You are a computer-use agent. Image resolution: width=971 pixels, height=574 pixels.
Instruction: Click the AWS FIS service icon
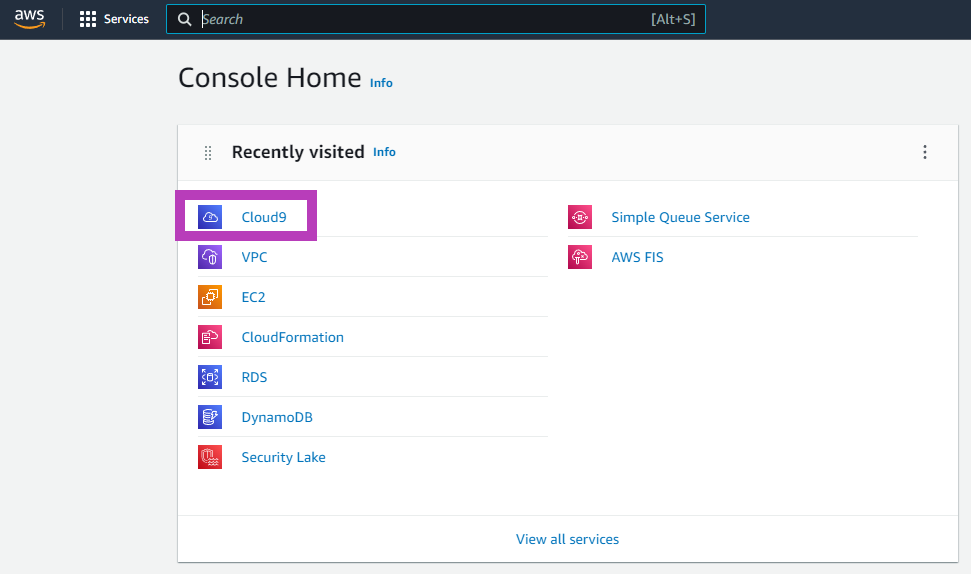[x=580, y=257]
